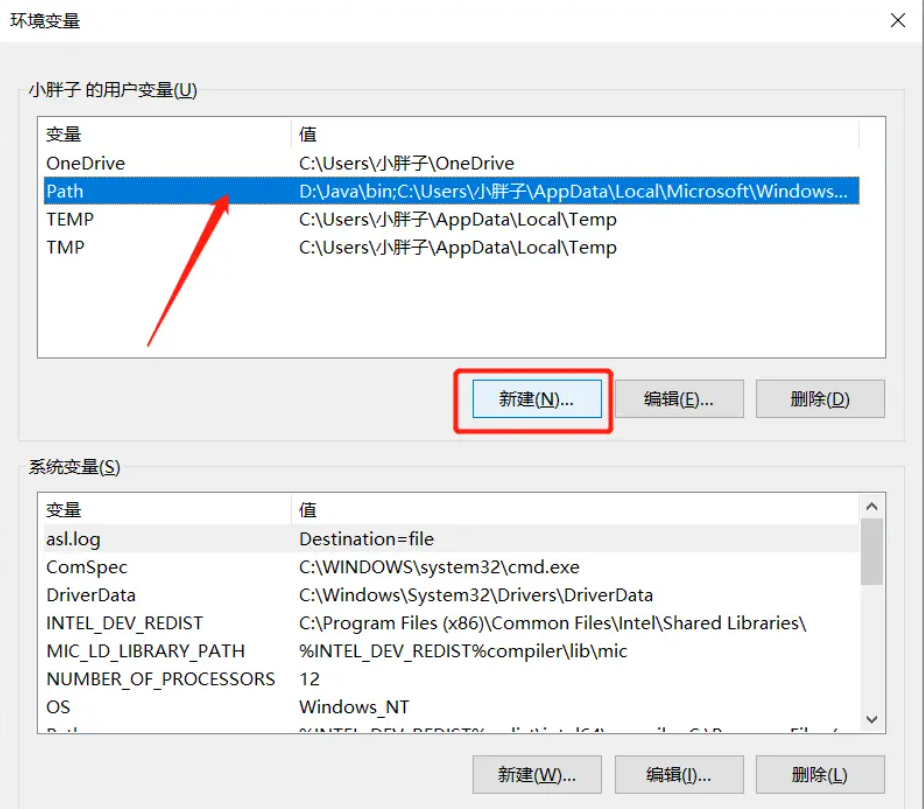924x809 pixels.
Task: Select the INTEL_DEV_REDIST system variable name
Action: (124, 623)
